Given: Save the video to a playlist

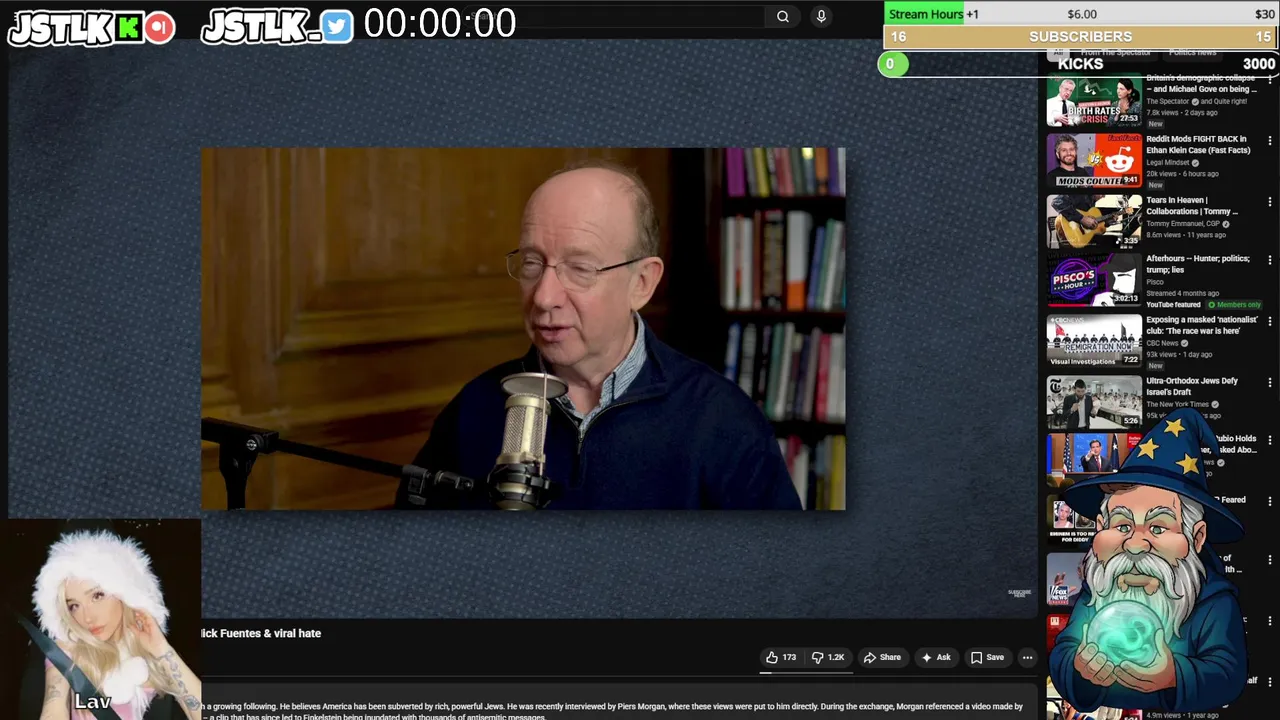Looking at the screenshot, I should (x=987, y=657).
